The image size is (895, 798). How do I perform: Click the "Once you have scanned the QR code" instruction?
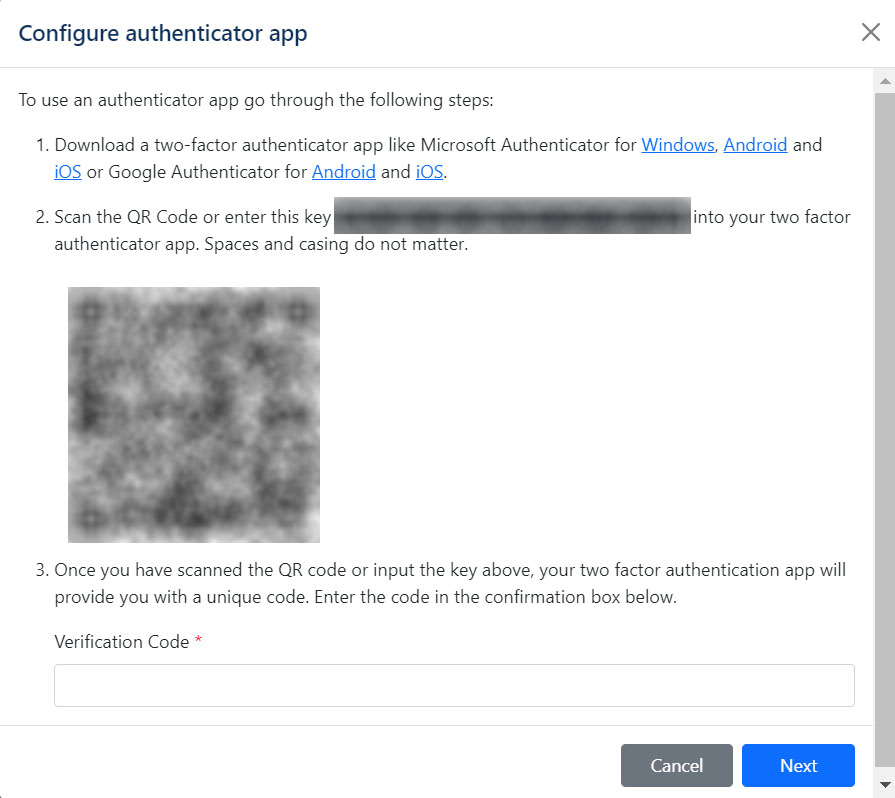click(x=450, y=583)
